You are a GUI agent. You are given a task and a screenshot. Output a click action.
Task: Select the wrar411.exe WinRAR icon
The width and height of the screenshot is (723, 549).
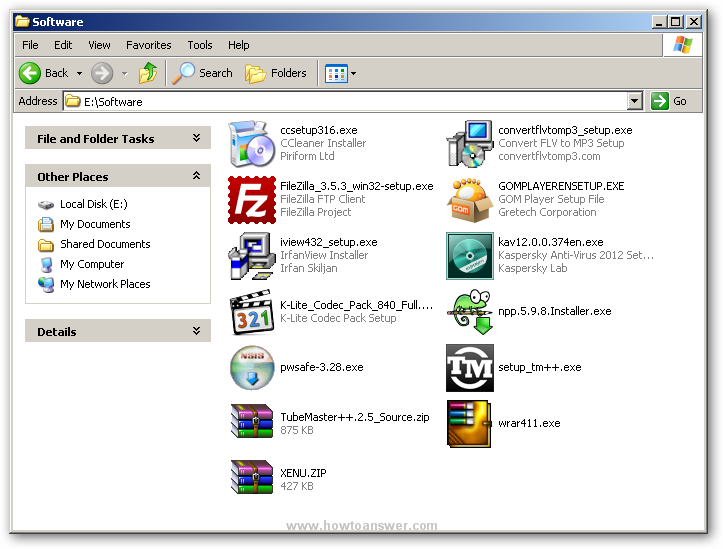(469, 424)
